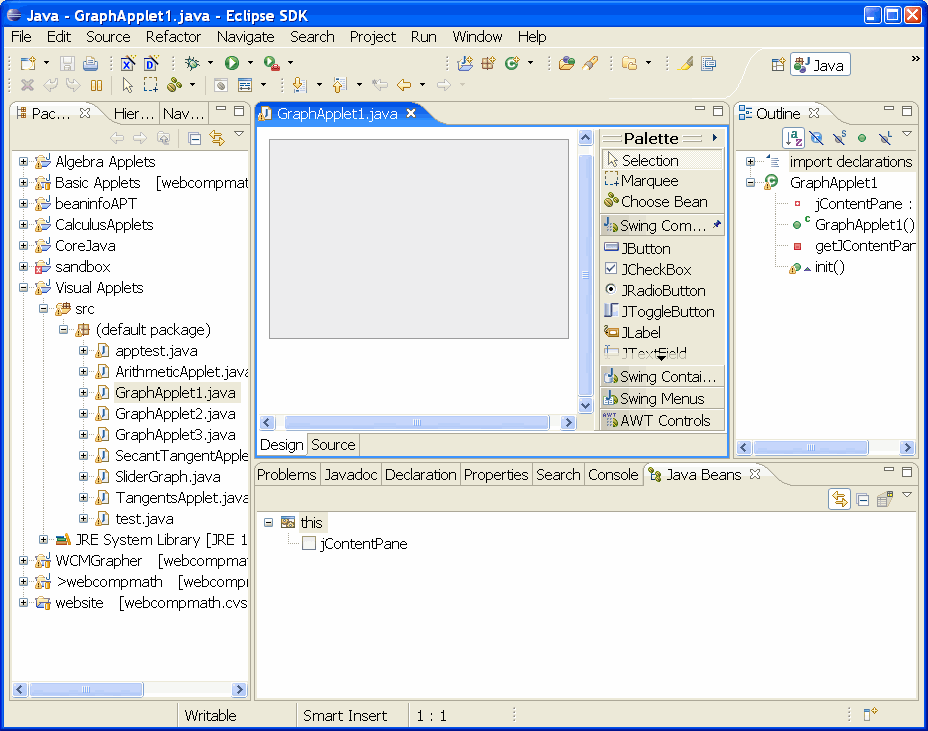Expand import declarations in Outline
928x731 pixels.
click(x=750, y=162)
